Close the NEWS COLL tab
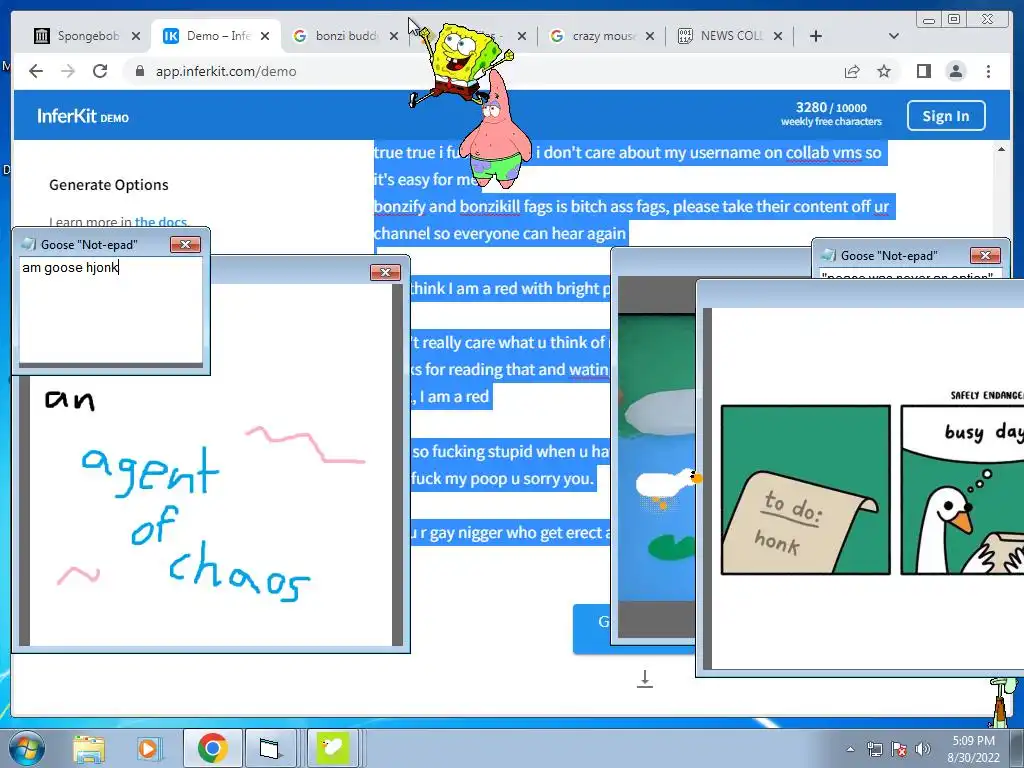 [778, 36]
